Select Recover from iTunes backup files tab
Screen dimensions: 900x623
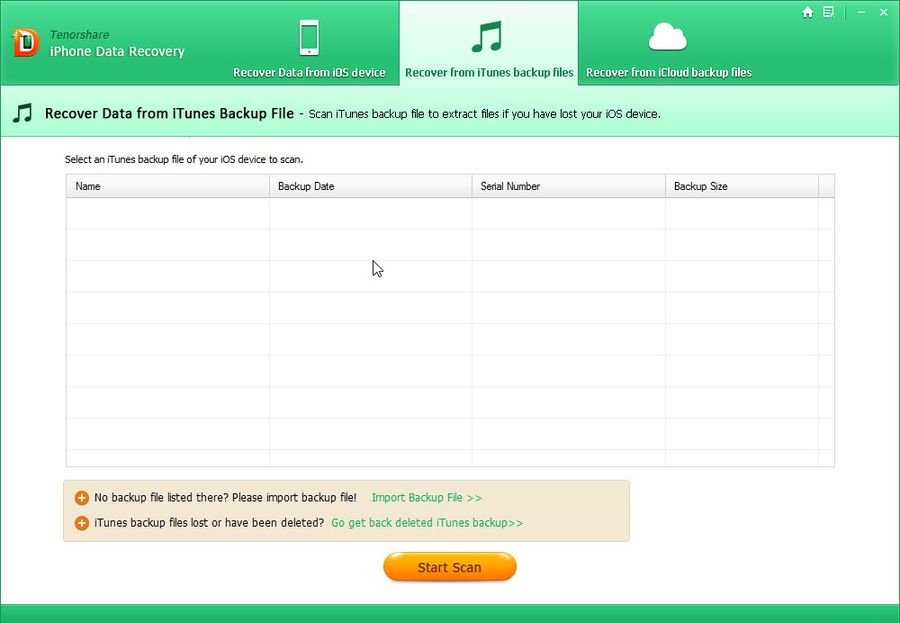[x=489, y=44]
